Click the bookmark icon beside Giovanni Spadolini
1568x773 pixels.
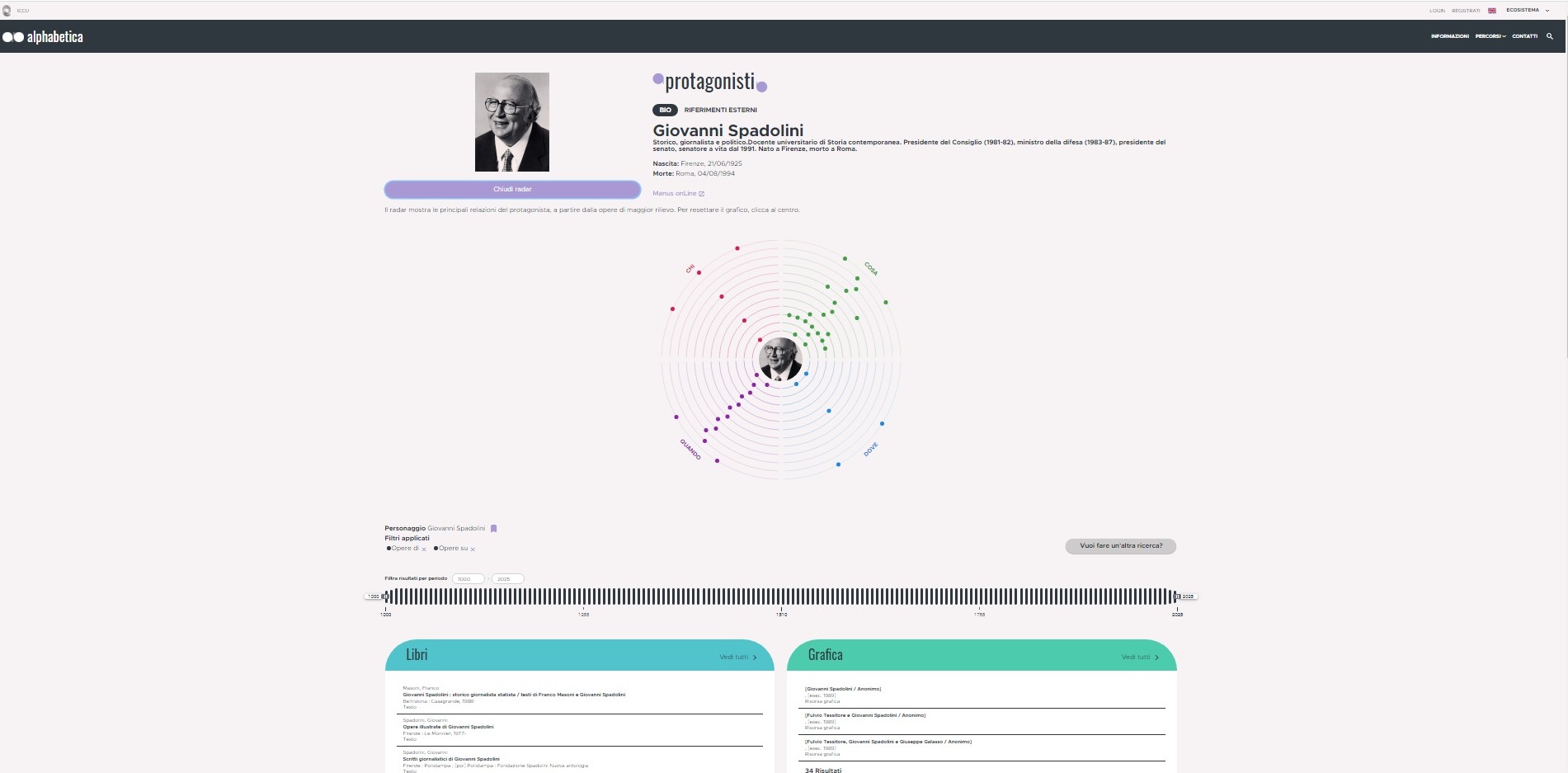(x=493, y=528)
